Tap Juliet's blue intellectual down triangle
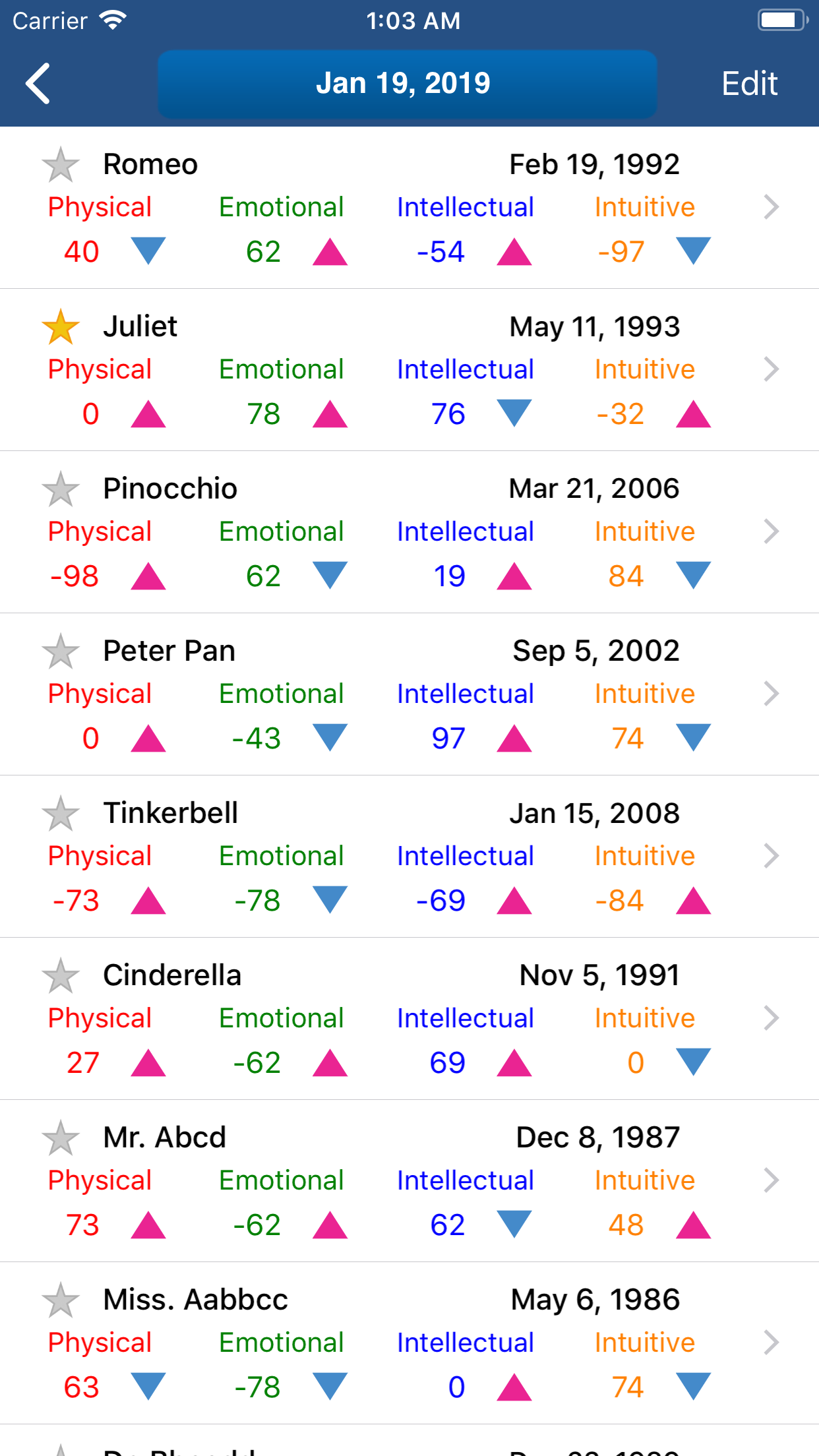The width and height of the screenshot is (819, 1456). [x=514, y=413]
